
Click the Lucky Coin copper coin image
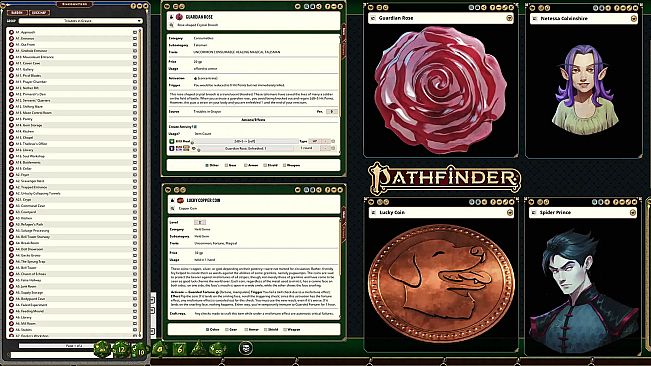point(441,284)
